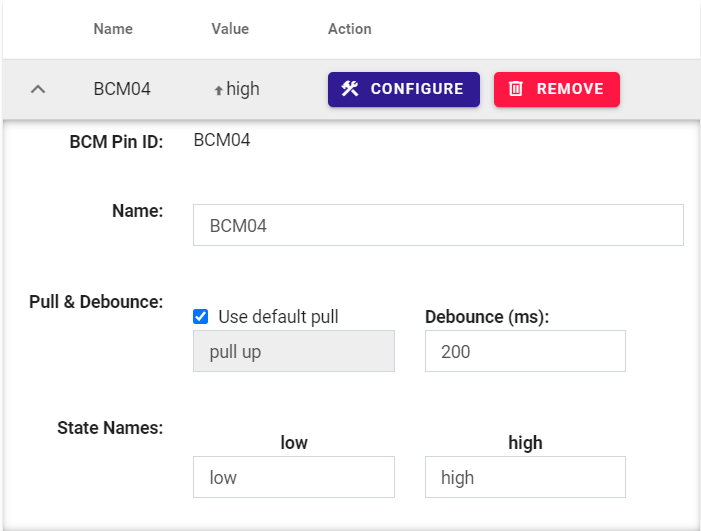Click the Pull & Debounce label
The width and height of the screenshot is (701, 531).
pos(96,302)
